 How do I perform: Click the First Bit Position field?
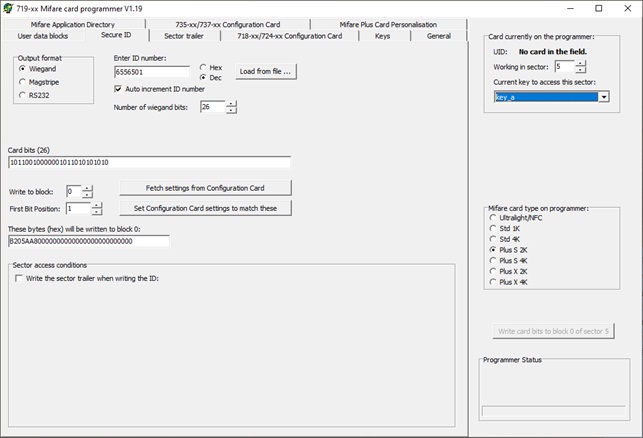click(78, 208)
